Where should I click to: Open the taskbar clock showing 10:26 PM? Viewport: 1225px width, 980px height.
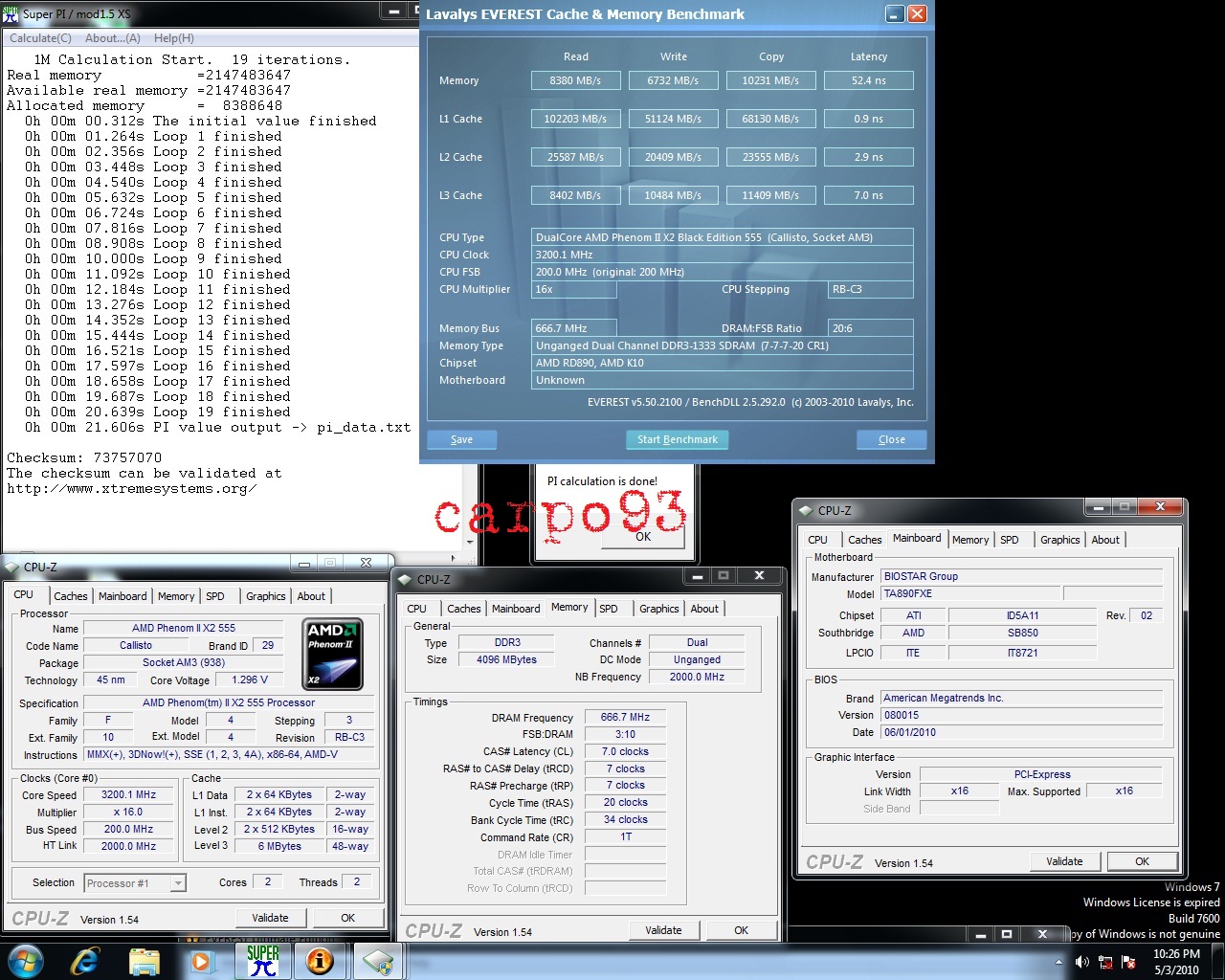tap(1176, 962)
